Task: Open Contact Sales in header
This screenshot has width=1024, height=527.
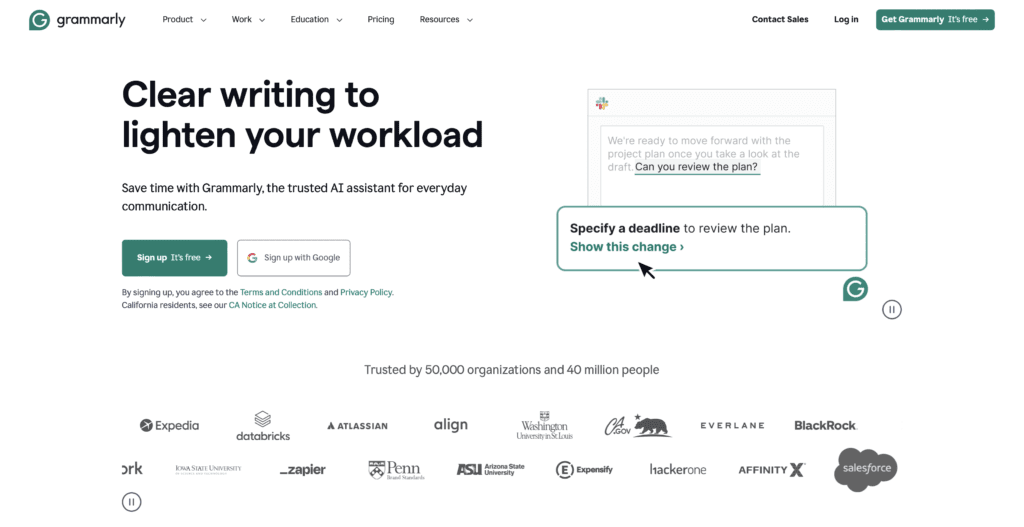Action: point(780,20)
